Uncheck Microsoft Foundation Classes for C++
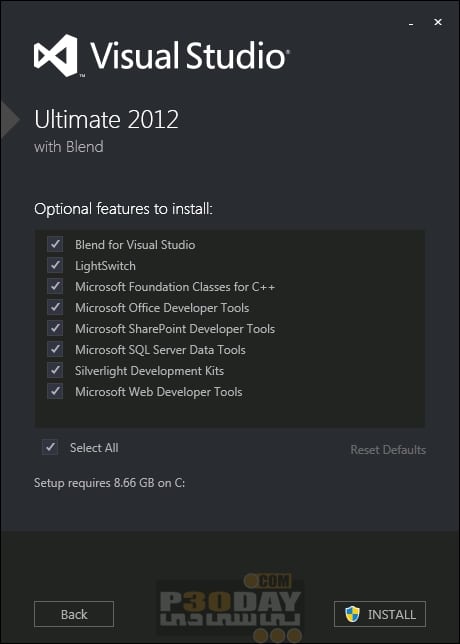The width and height of the screenshot is (460, 644). coord(55,286)
